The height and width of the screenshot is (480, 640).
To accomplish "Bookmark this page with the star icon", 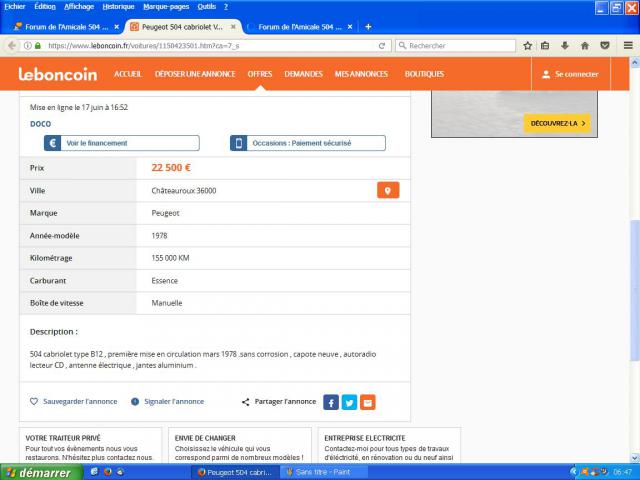I will pyautogui.click(x=527, y=46).
